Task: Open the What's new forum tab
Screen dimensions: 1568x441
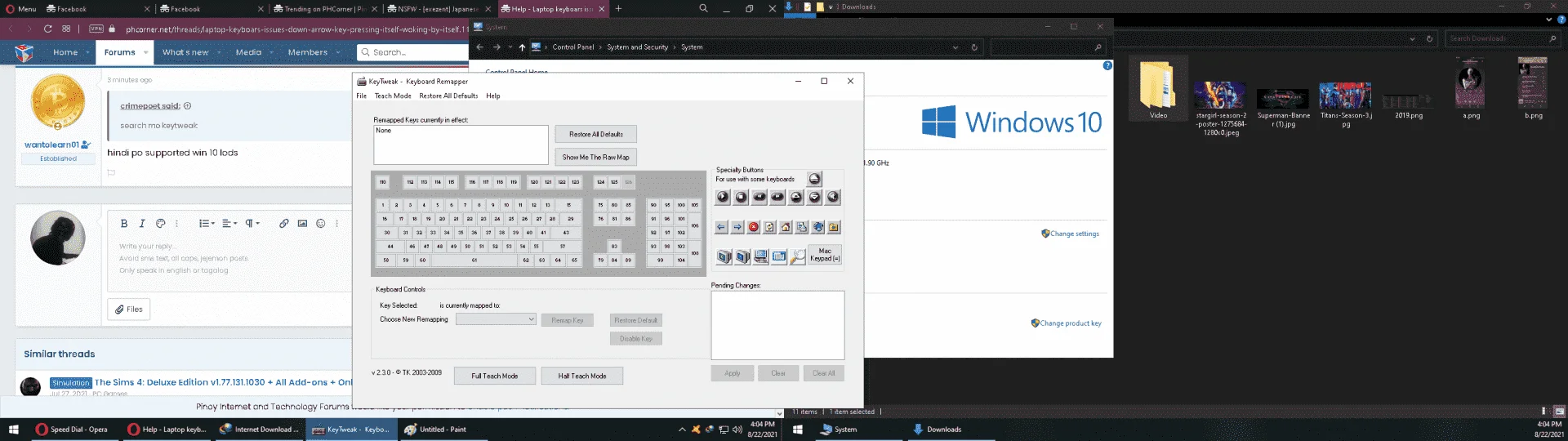Action: click(x=185, y=52)
